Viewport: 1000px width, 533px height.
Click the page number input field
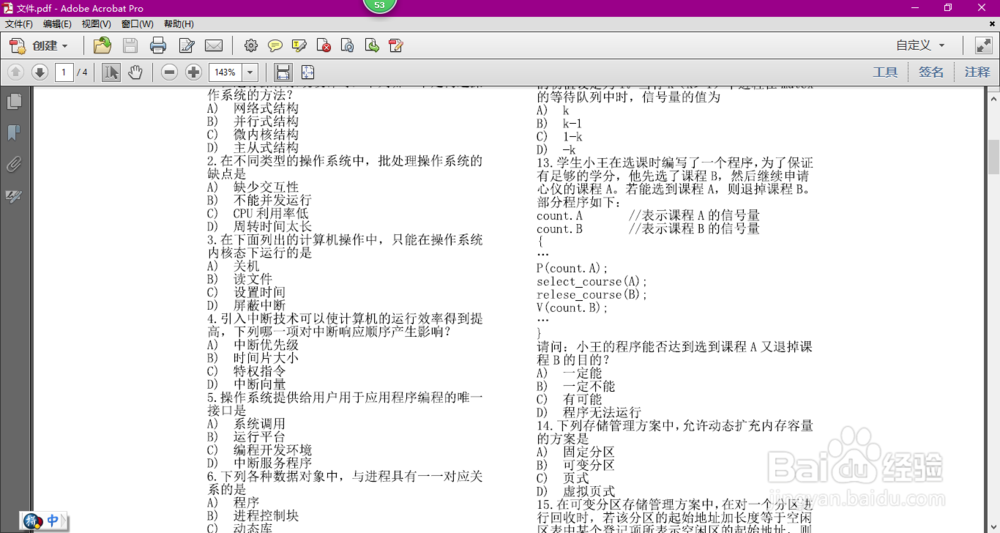[x=63, y=72]
